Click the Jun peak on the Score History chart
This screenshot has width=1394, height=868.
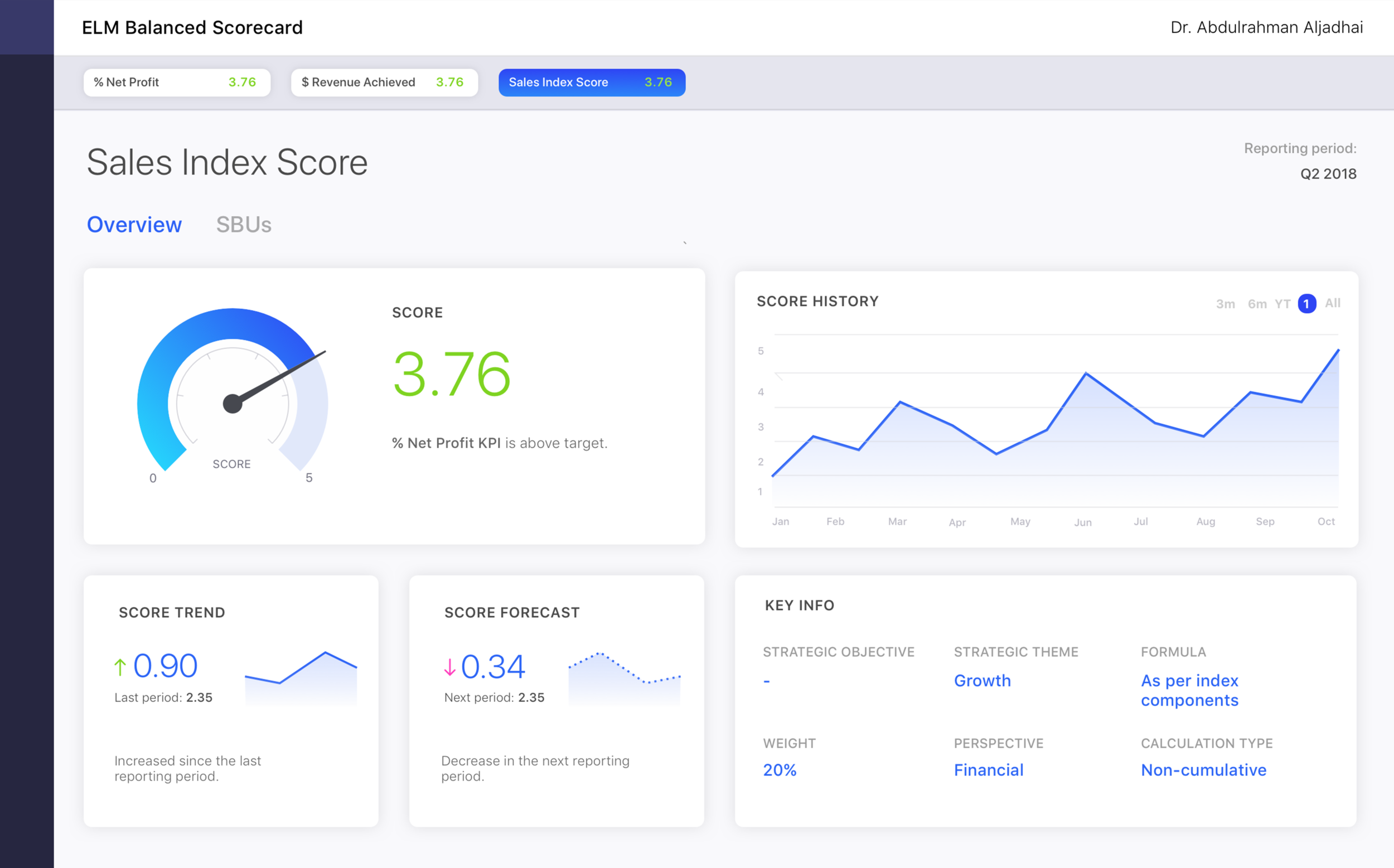(1085, 373)
